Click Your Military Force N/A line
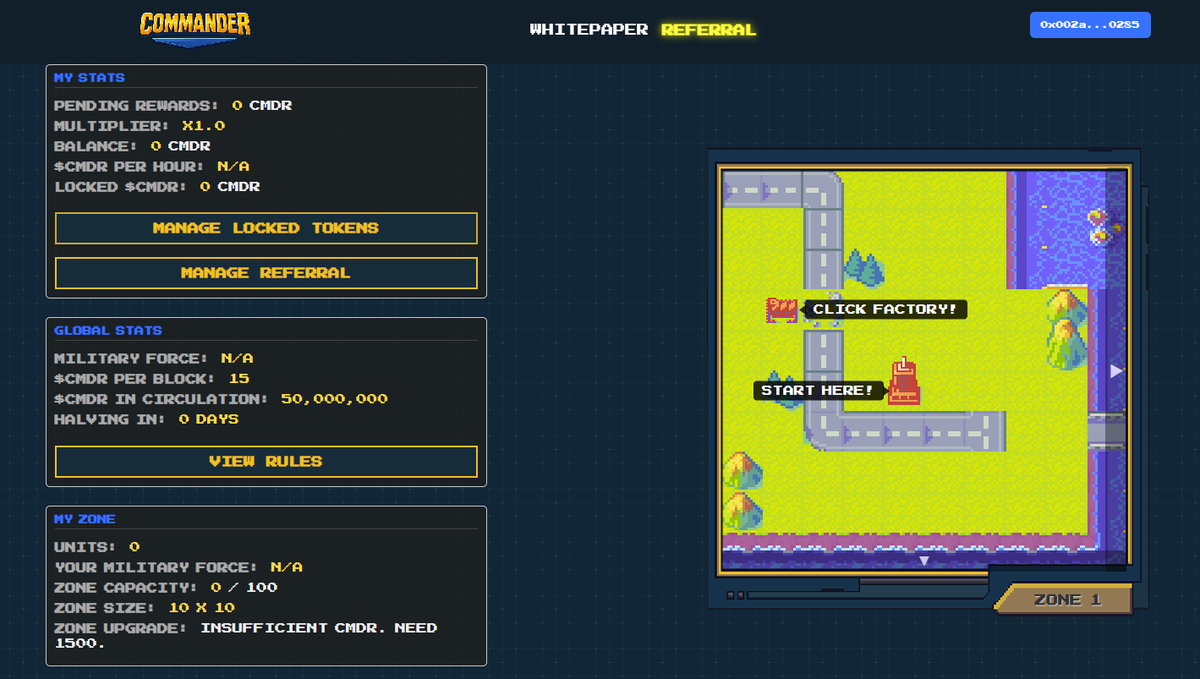The width and height of the screenshot is (1200, 679). 179,567
